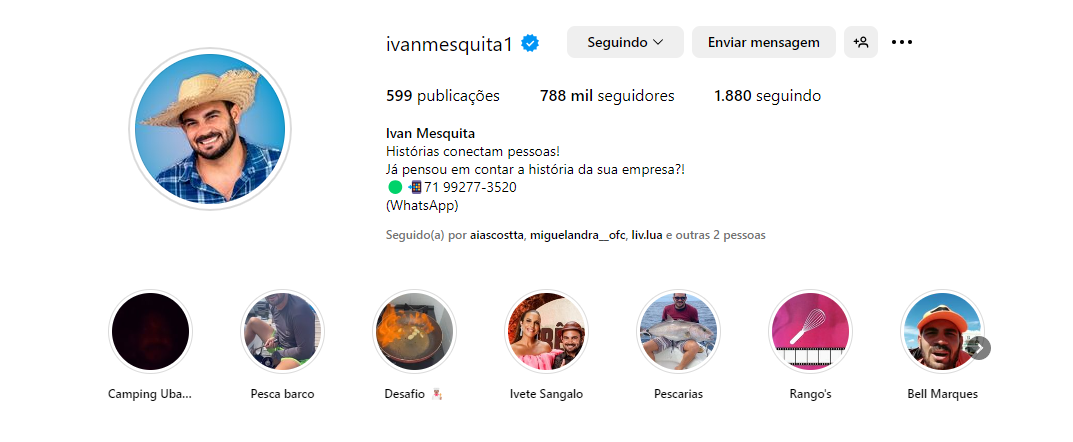View the Ivete Sangalo highlight
Screen dimensions: 1073x442
click(546, 332)
